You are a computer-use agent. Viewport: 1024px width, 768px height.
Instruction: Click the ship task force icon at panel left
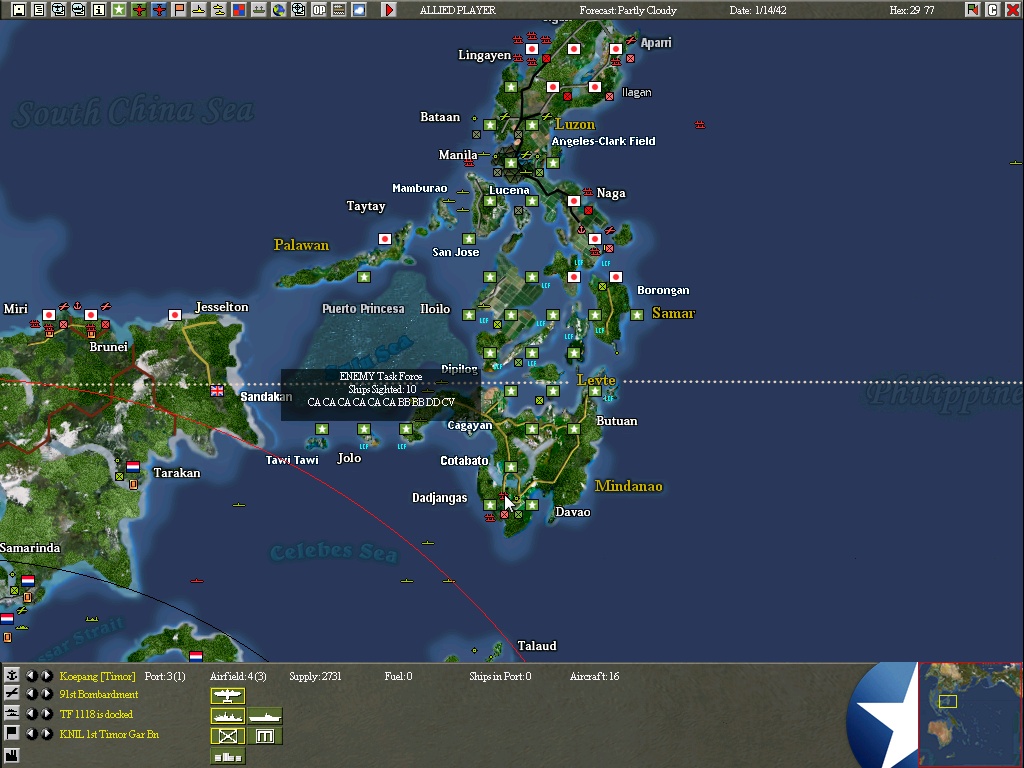[x=12, y=713]
